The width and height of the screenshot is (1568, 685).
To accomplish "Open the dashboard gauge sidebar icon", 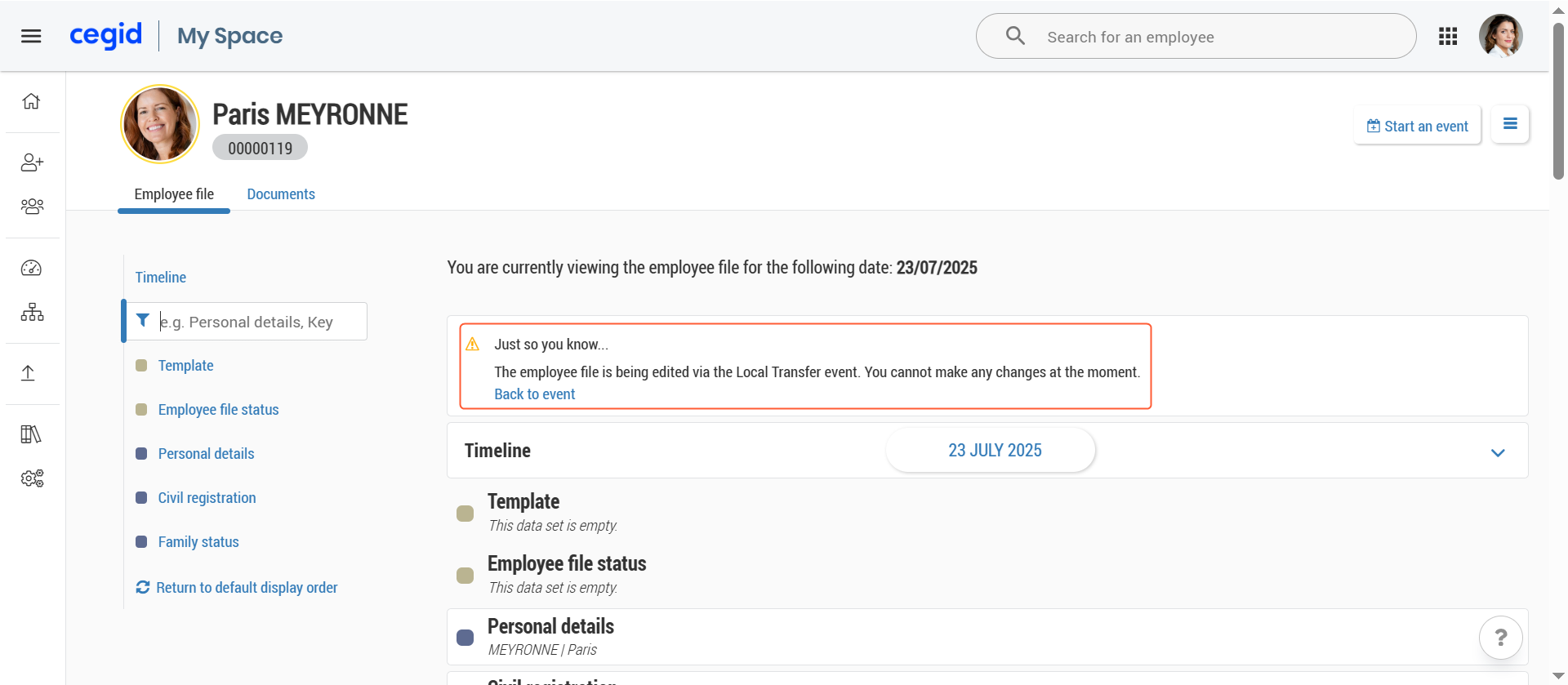I will (x=31, y=268).
